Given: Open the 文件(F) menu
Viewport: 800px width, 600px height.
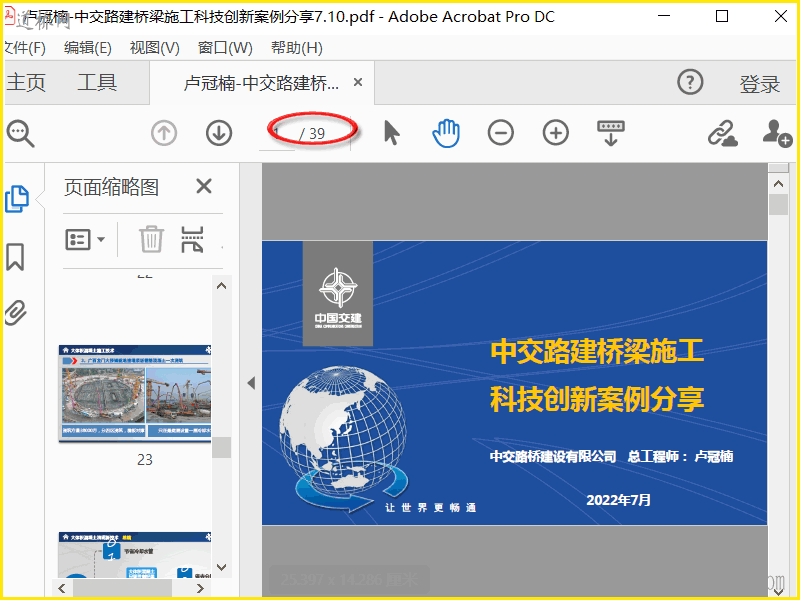Looking at the screenshot, I should pyautogui.click(x=24, y=48).
